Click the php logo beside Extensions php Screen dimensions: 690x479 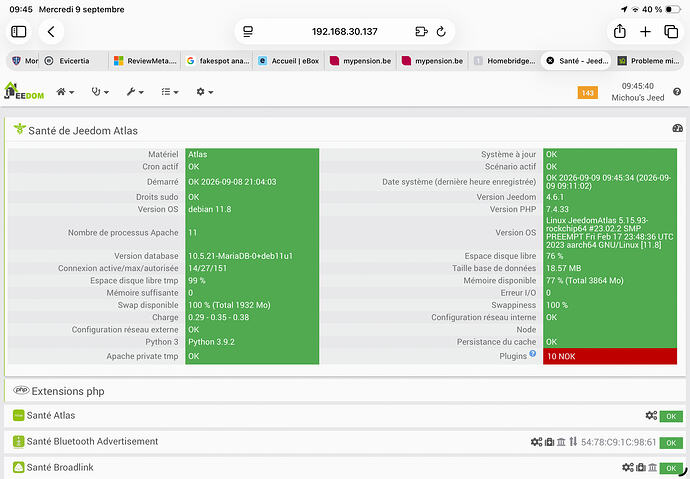point(21,390)
